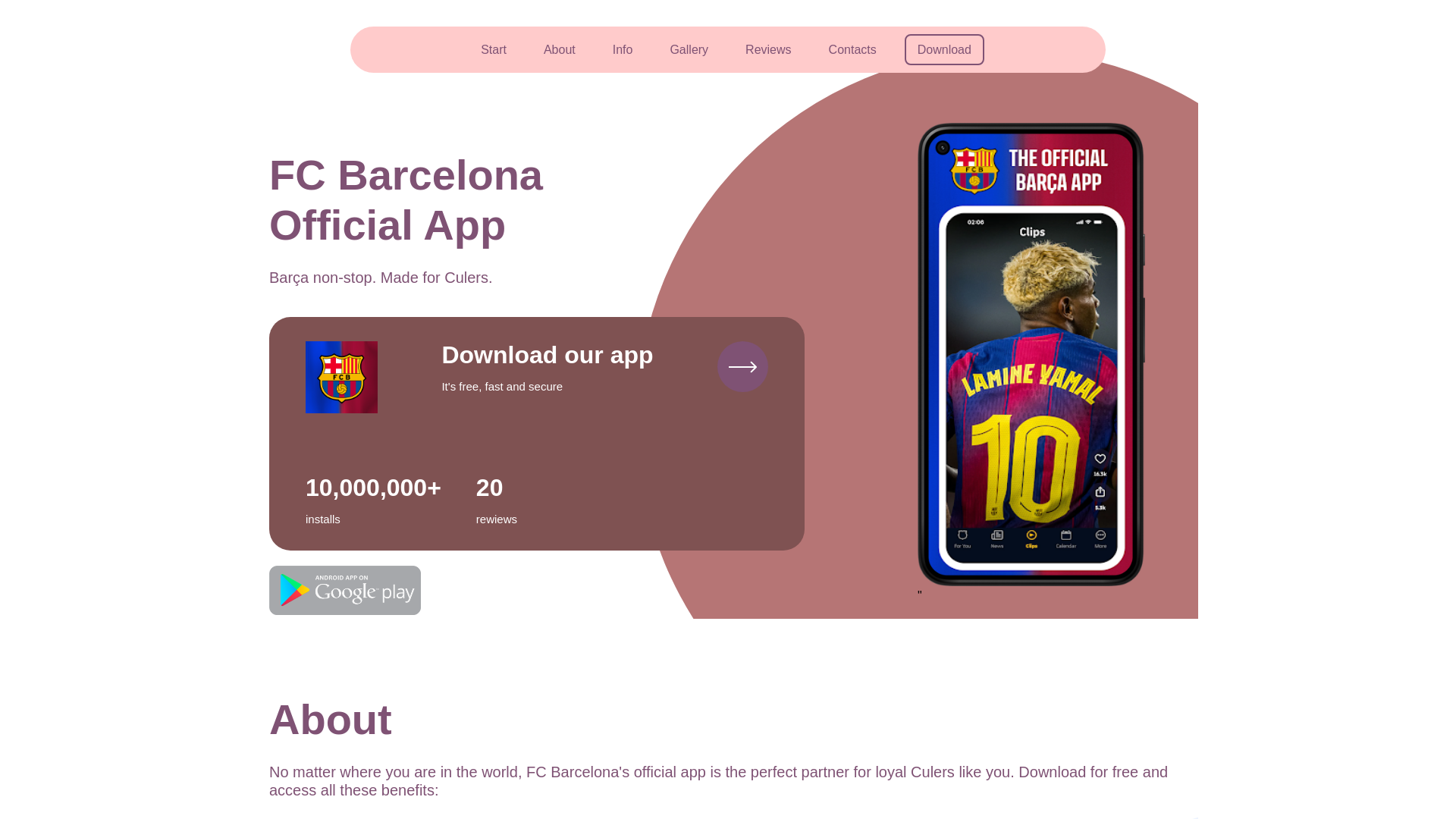Click the Barça crest on phone banner

pyautogui.click(x=974, y=170)
